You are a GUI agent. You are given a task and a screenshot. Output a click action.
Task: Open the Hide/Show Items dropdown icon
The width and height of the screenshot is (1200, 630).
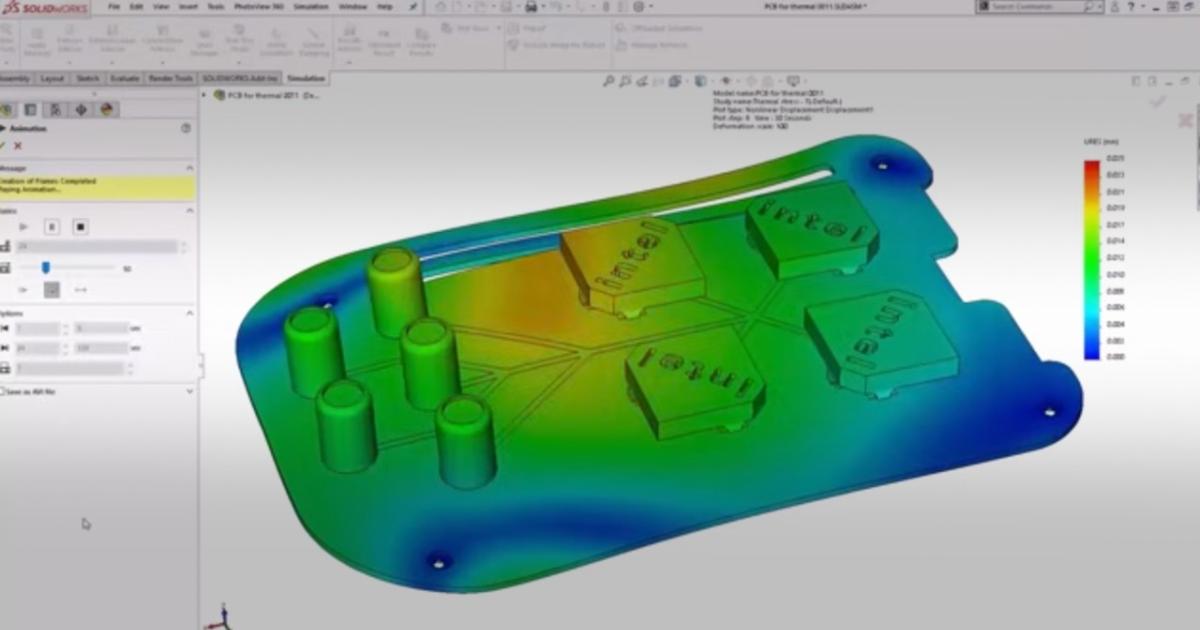click(x=727, y=81)
